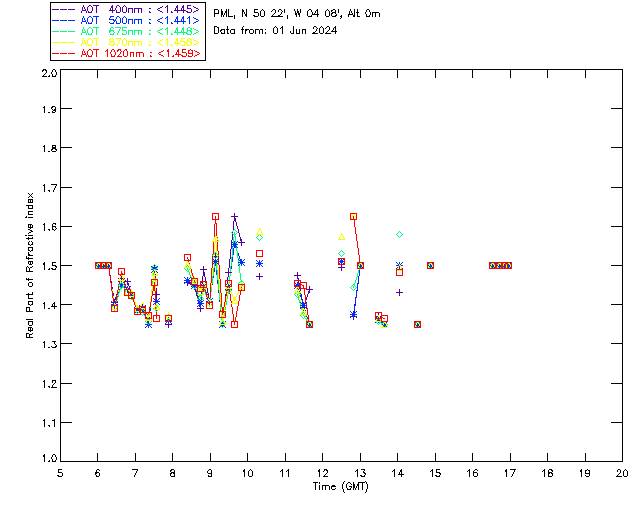Screen dimensions: 640x512
Task: Click the AOT 400nm legend entry
Action: 126,9
